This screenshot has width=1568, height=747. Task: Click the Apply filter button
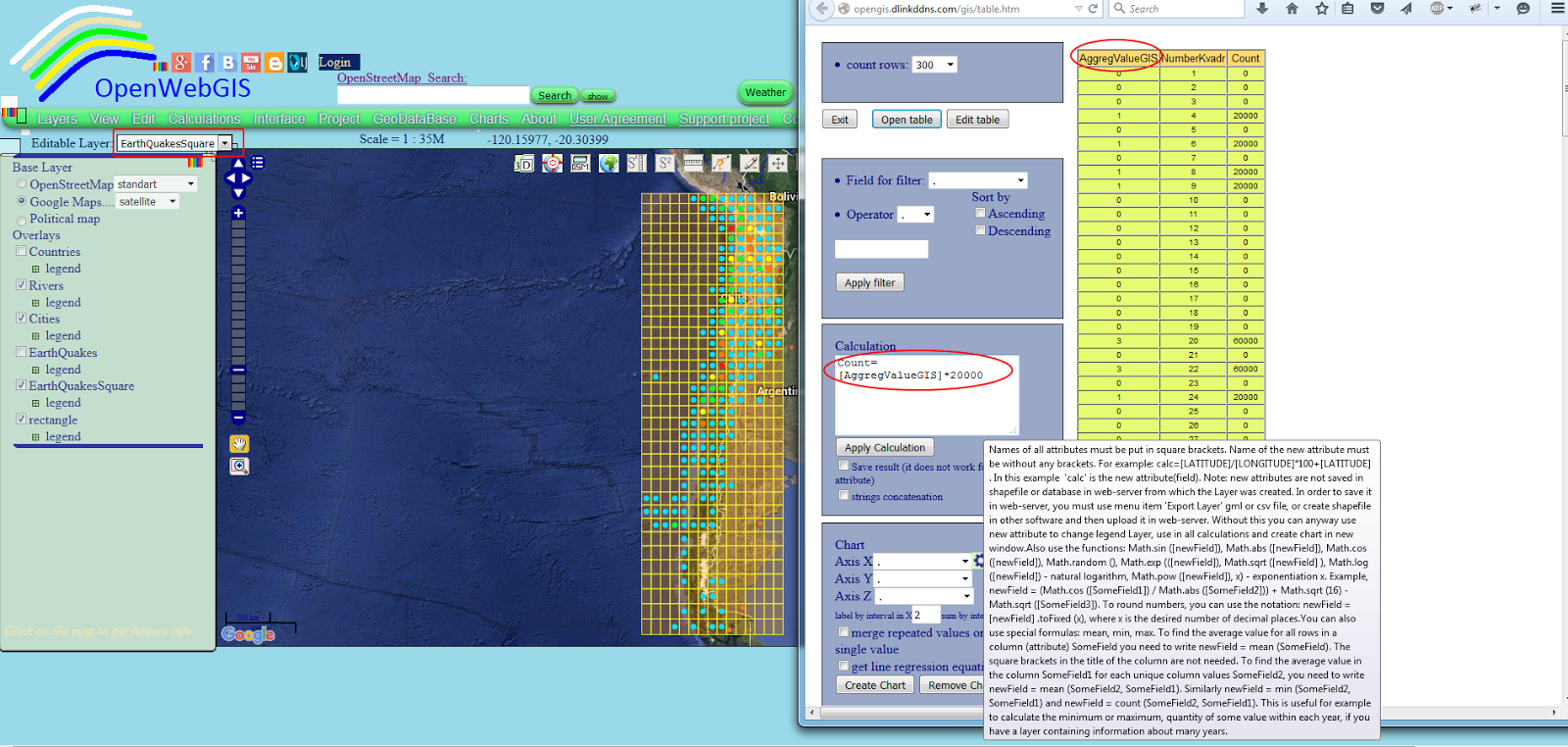click(x=870, y=282)
